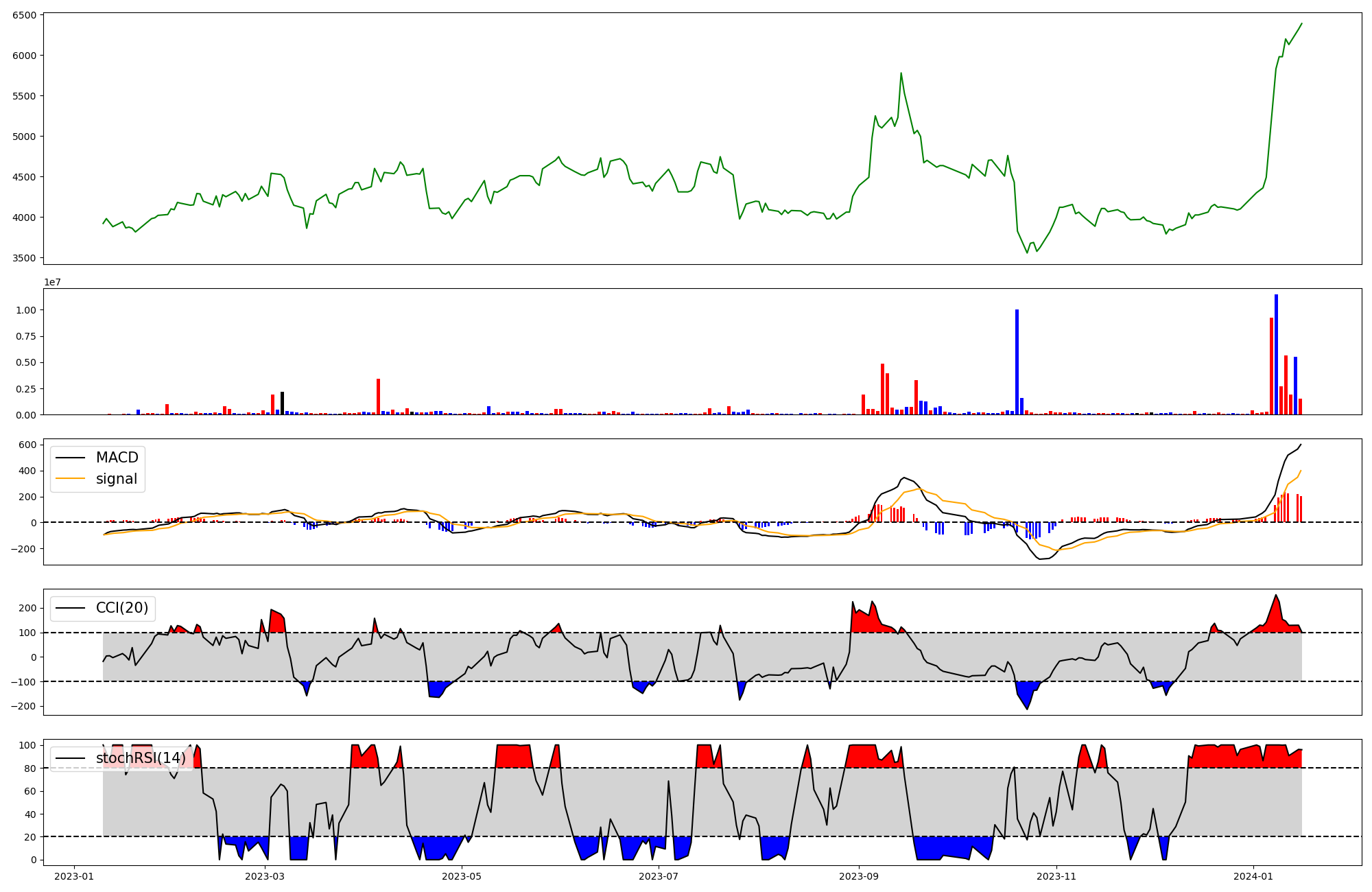This screenshot has width=1372, height=892.
Task: Click the -200 CCI axis tick label
Action: (25, 707)
